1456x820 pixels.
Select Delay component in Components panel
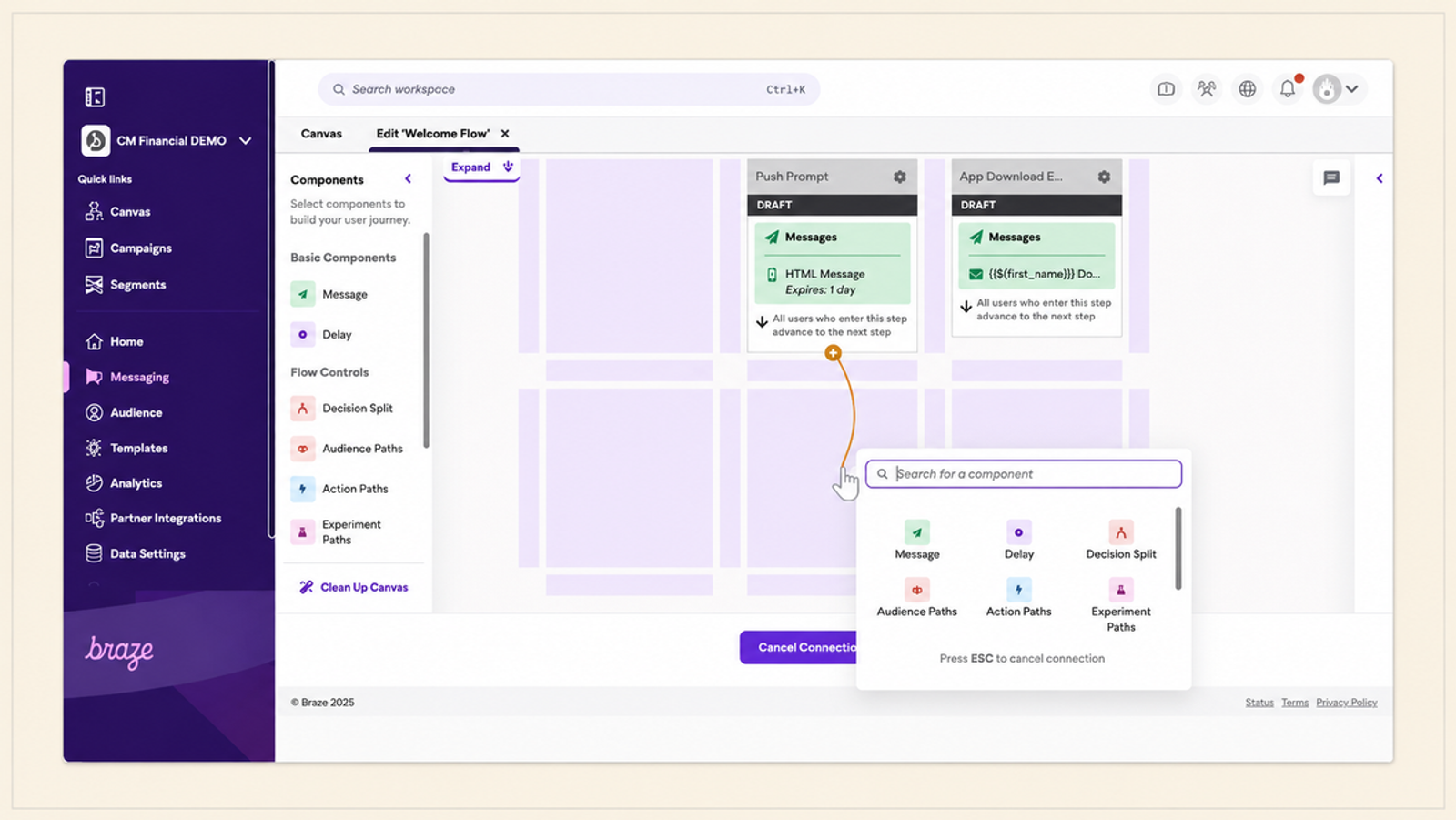click(x=321, y=335)
